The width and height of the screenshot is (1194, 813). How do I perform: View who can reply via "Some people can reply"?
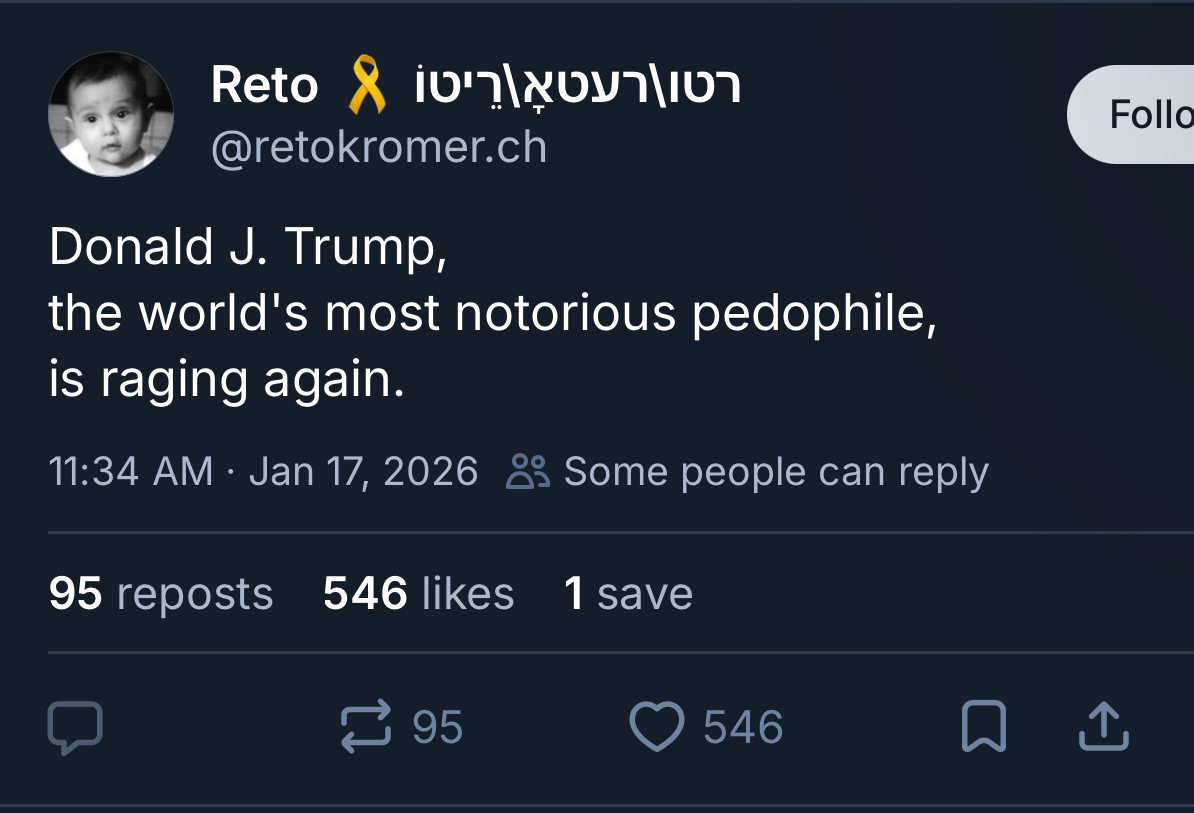776,471
